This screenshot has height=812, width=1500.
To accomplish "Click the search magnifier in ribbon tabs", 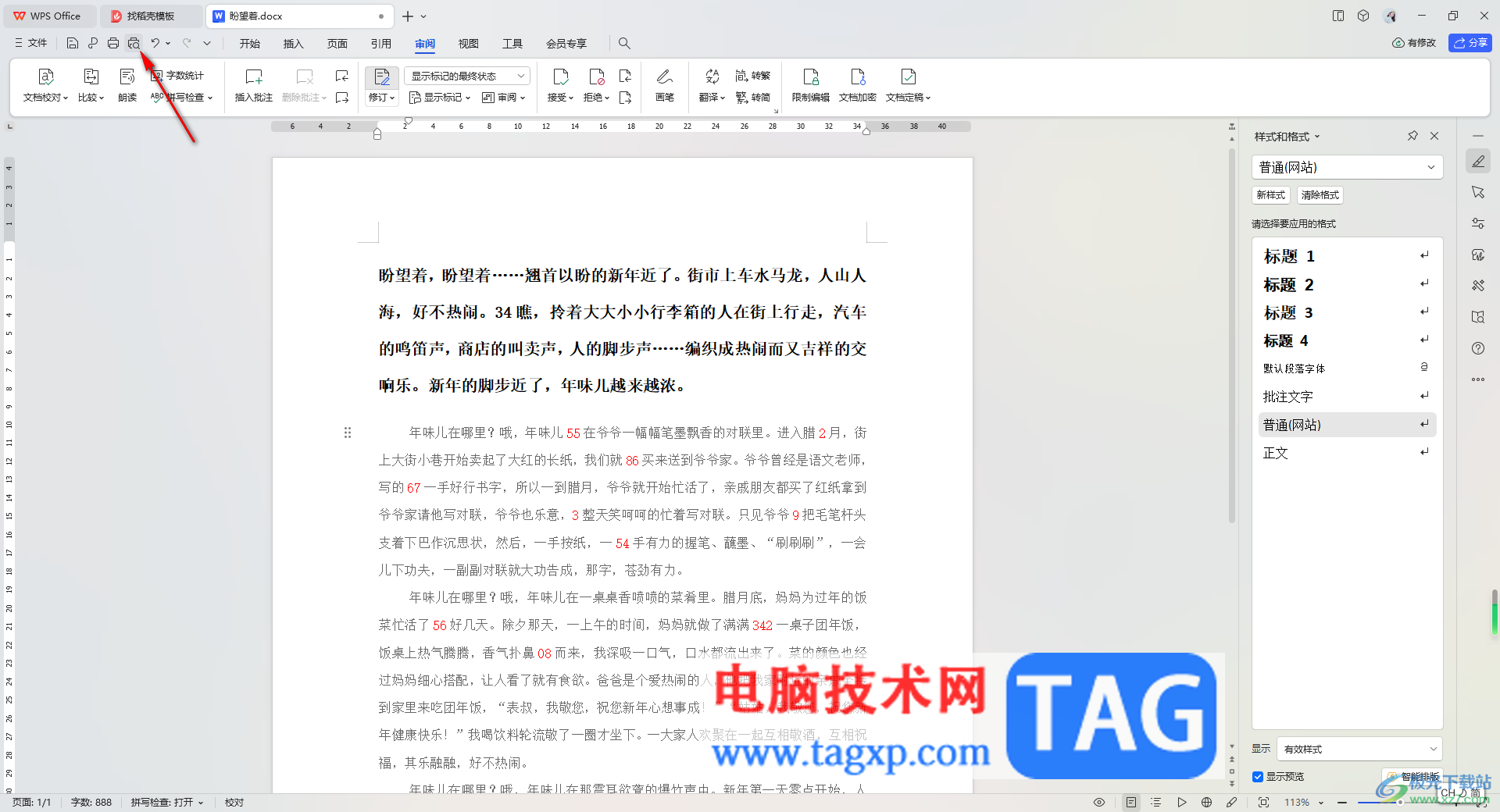I will pyautogui.click(x=624, y=43).
